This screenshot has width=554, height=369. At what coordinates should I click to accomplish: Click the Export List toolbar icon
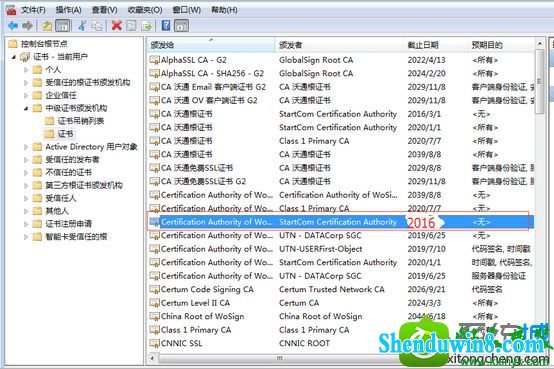[x=146, y=25]
